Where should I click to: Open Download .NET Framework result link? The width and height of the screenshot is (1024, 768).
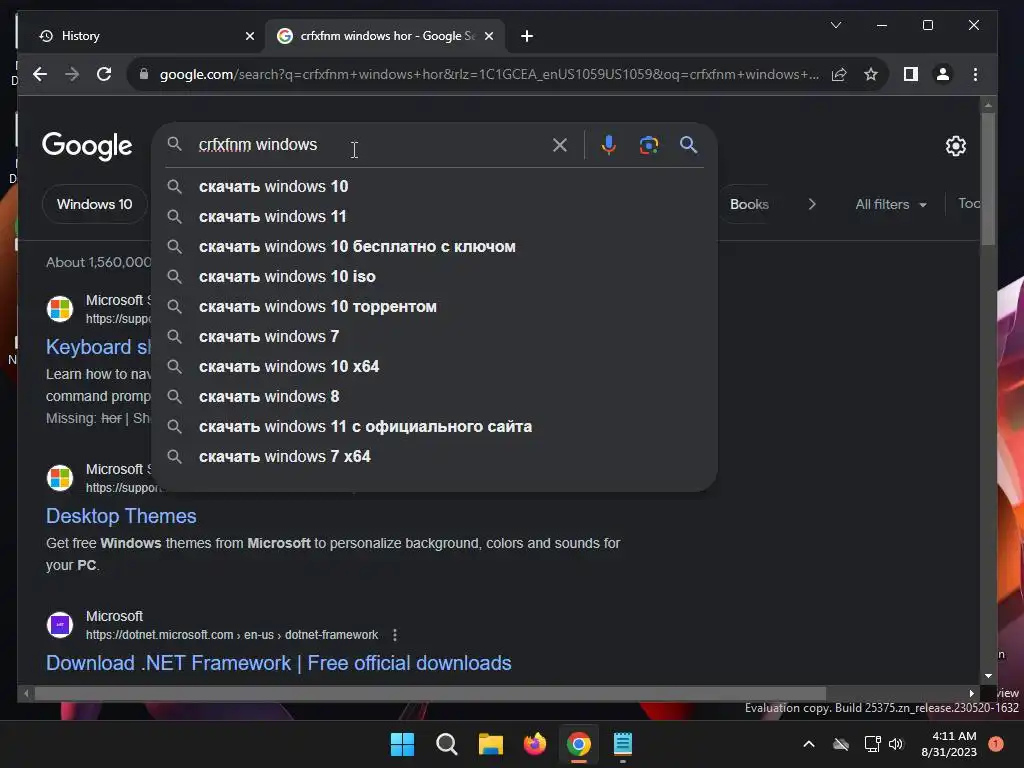click(x=278, y=663)
